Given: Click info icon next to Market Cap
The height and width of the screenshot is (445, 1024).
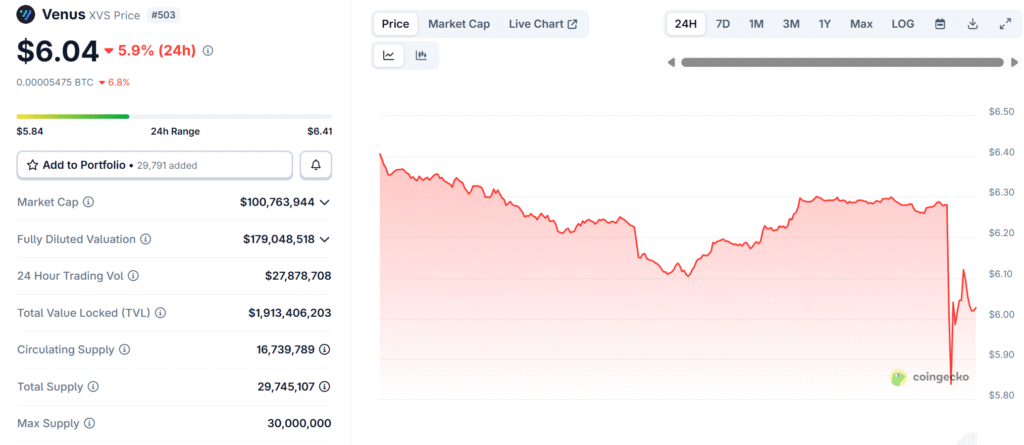Looking at the screenshot, I should [89, 202].
